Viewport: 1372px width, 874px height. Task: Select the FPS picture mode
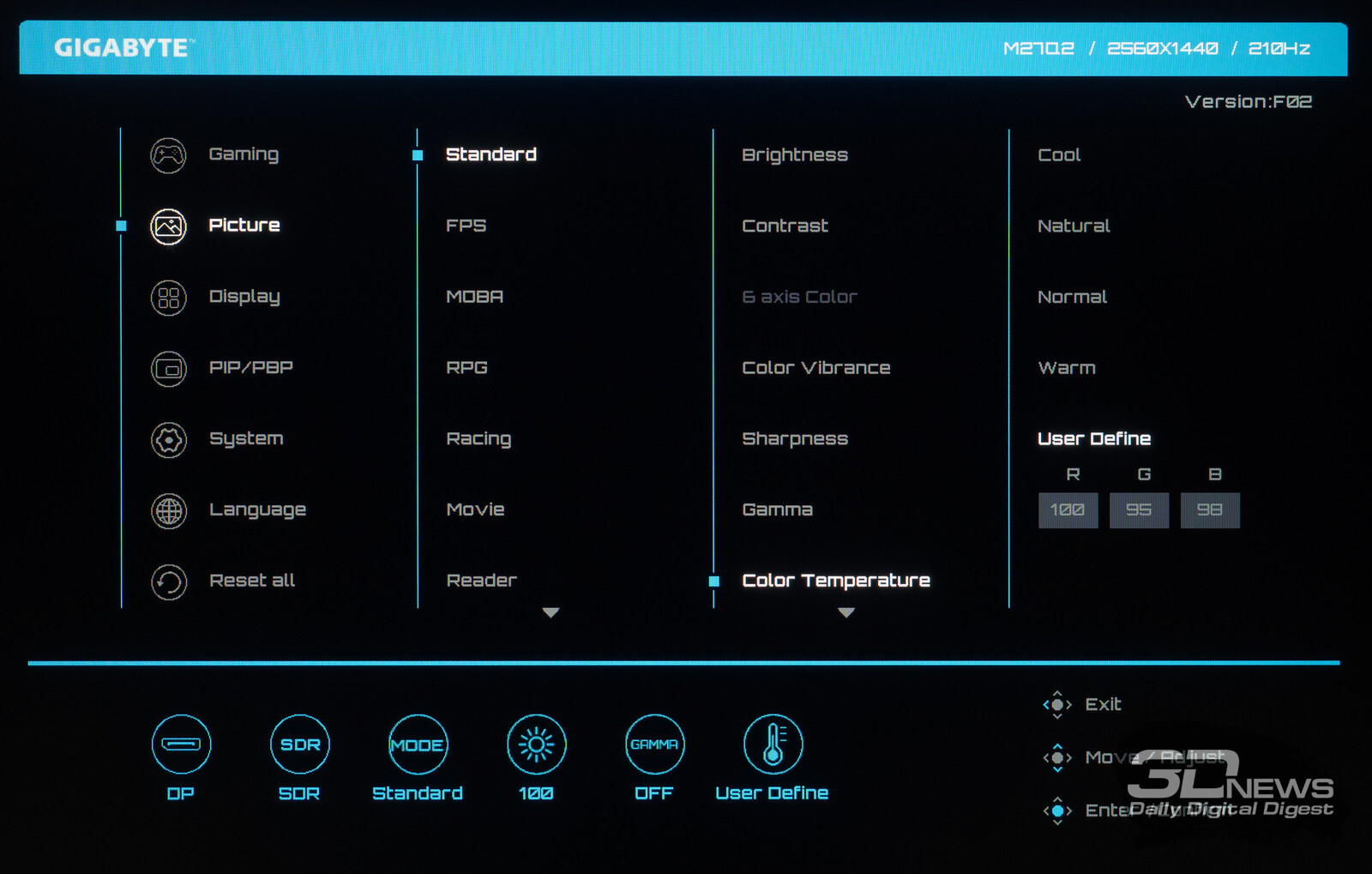466,226
